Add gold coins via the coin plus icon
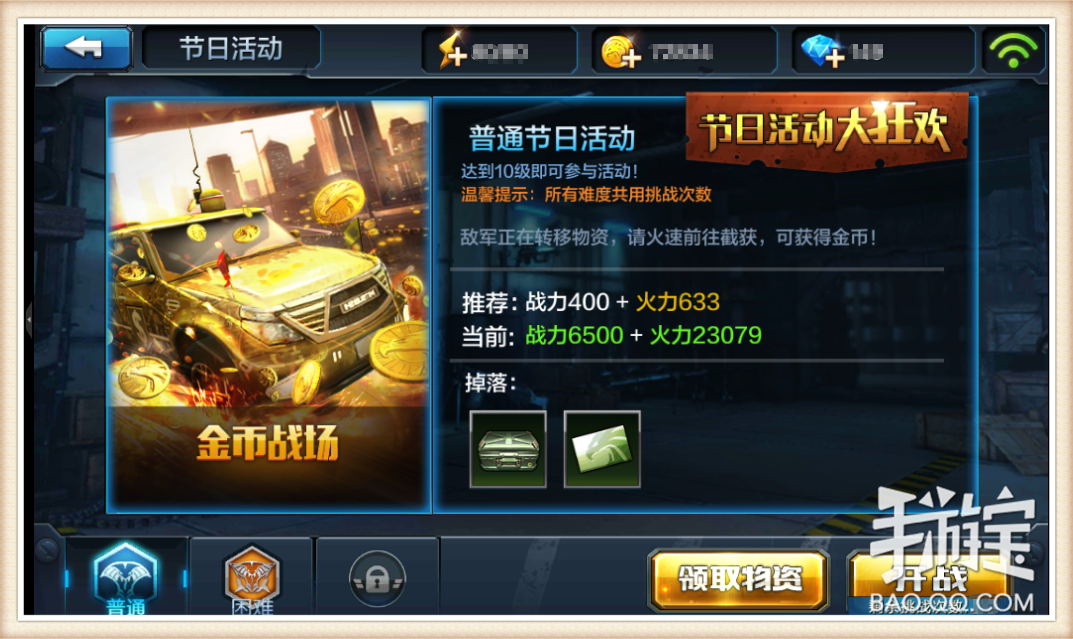Viewport: 1073px width, 639px height. coord(620,51)
